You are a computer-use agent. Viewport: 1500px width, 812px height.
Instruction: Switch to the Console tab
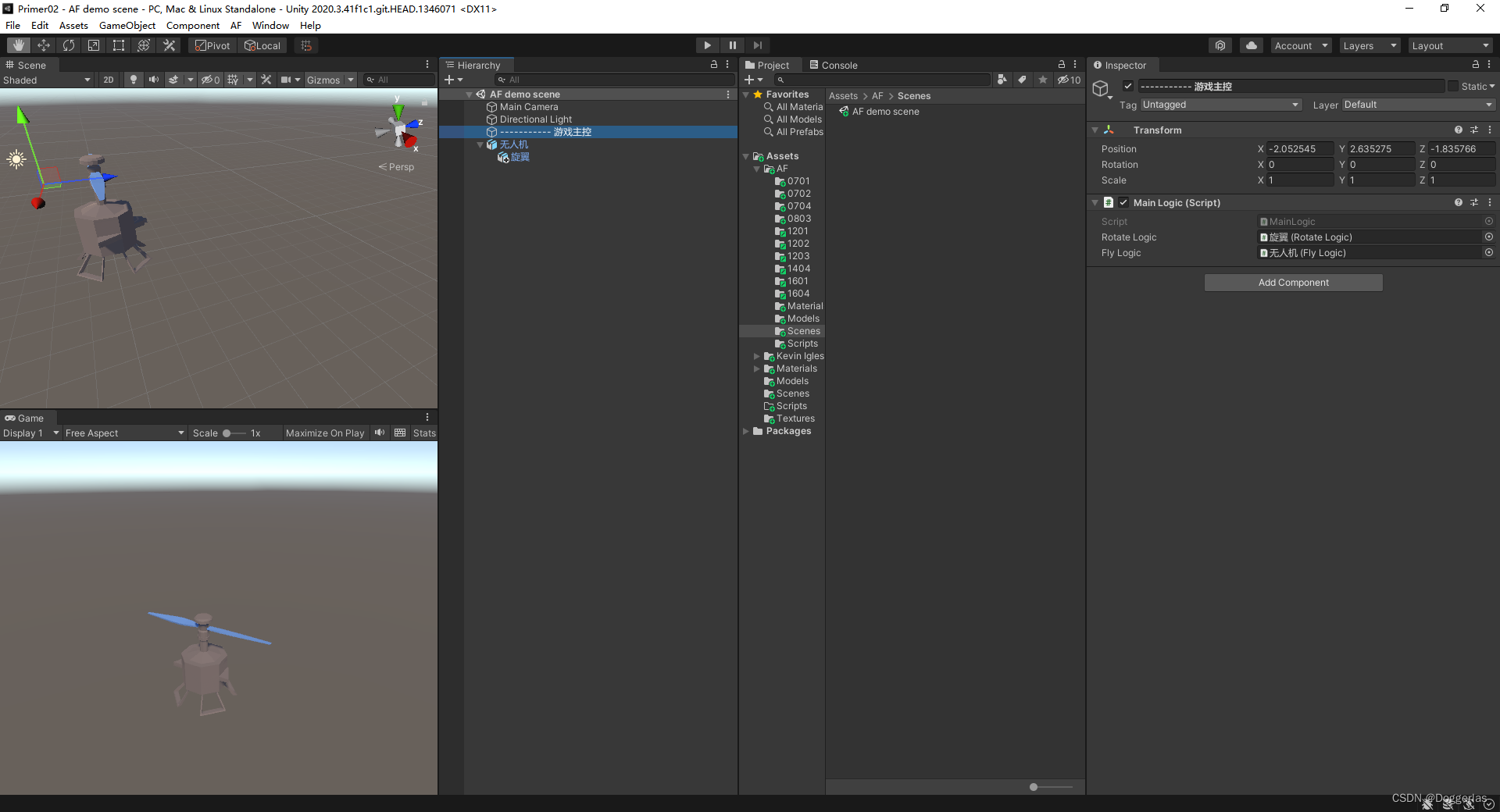click(833, 65)
